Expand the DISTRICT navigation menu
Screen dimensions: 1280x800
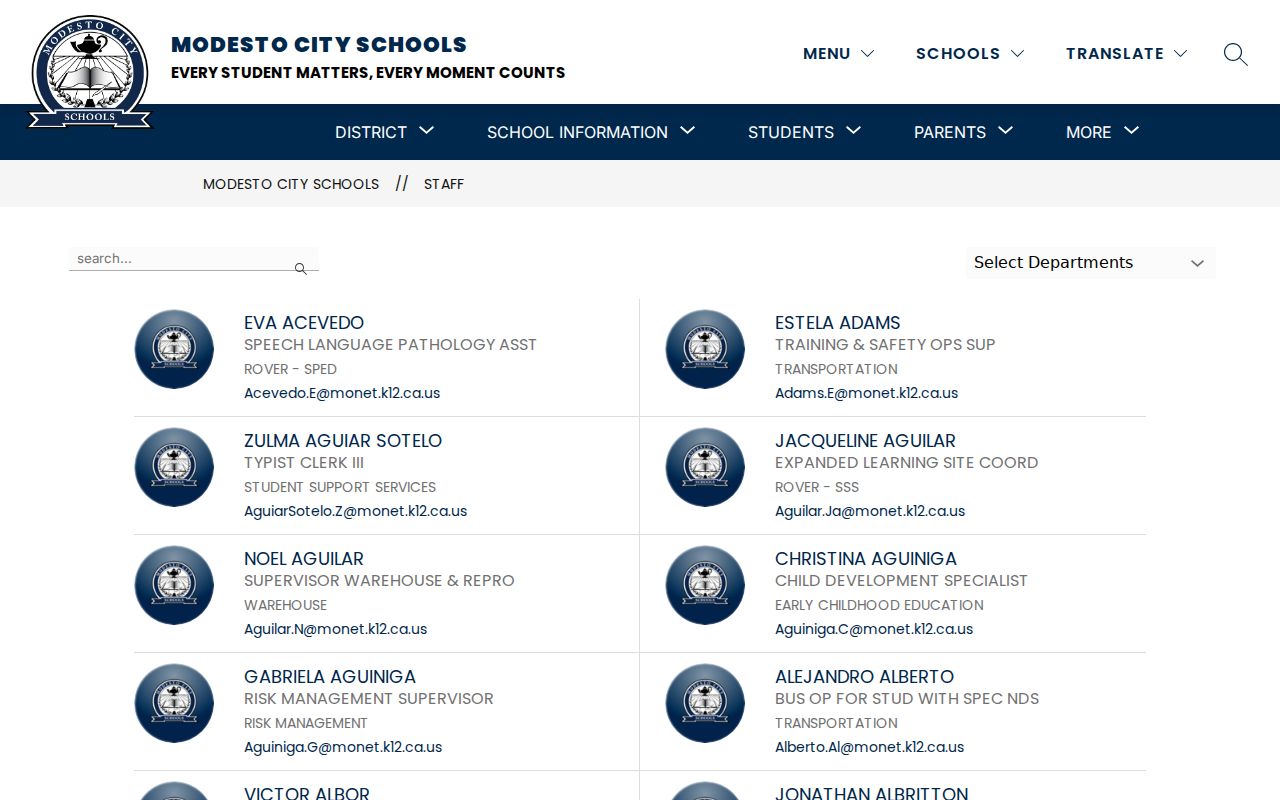coord(385,132)
